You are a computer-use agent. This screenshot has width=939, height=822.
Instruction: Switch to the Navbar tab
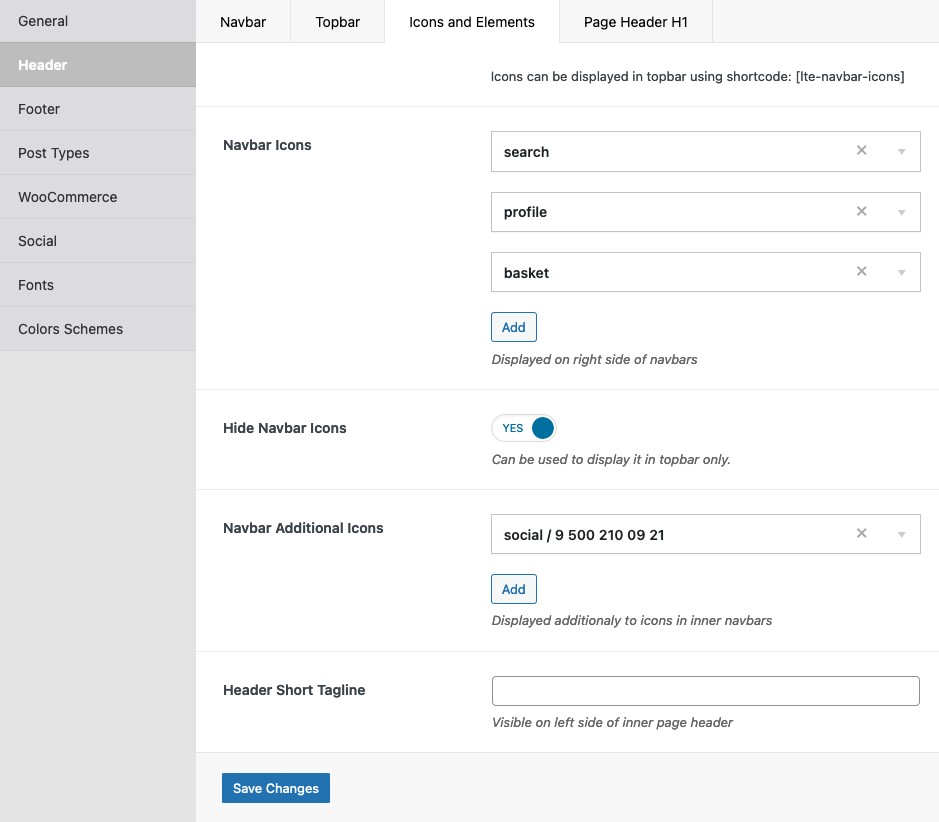[243, 22]
